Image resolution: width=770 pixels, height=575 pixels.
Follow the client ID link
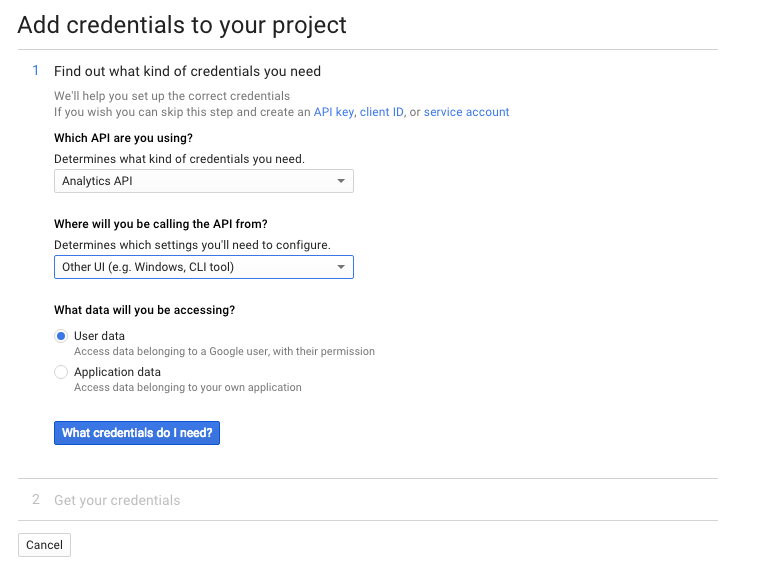point(382,112)
